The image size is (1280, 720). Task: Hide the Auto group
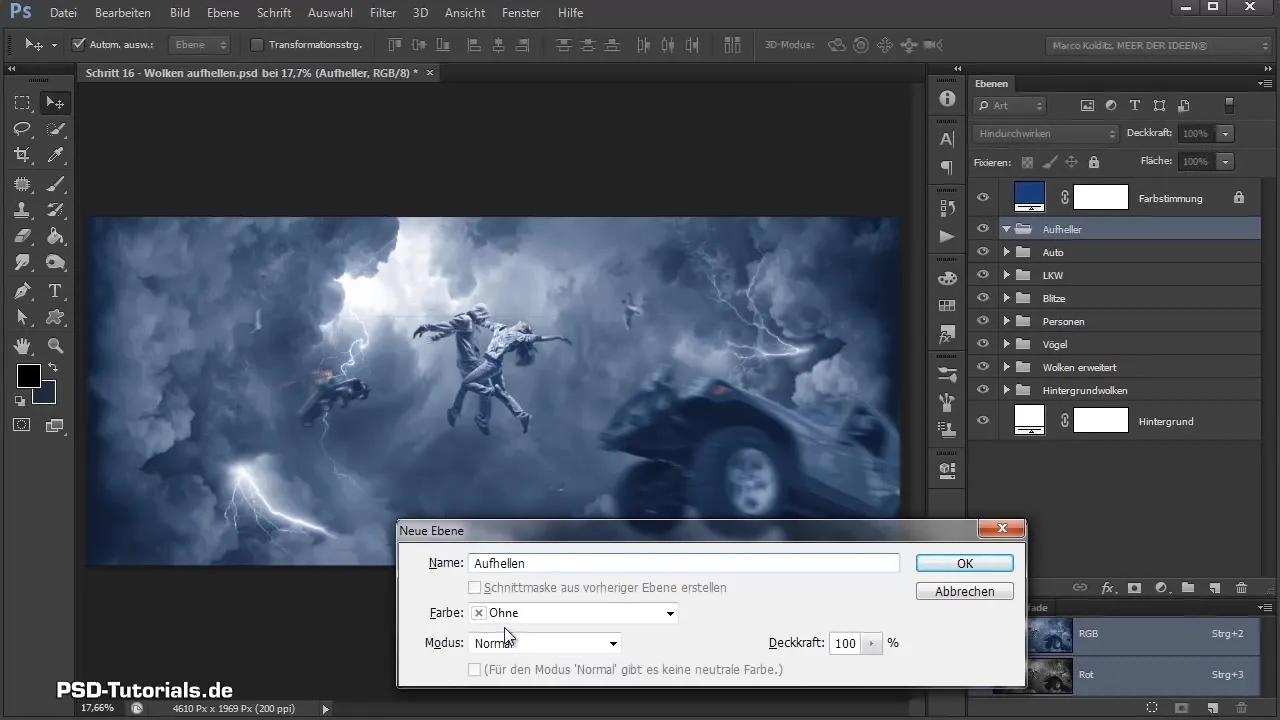(983, 252)
